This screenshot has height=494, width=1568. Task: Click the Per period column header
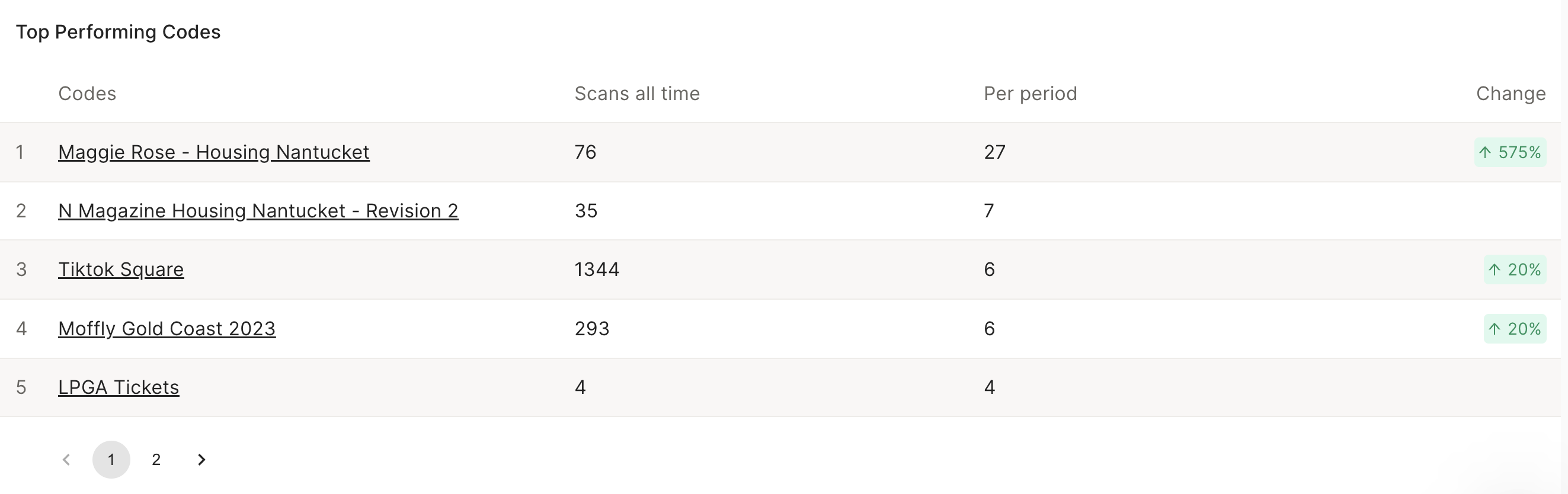pos(1031,94)
